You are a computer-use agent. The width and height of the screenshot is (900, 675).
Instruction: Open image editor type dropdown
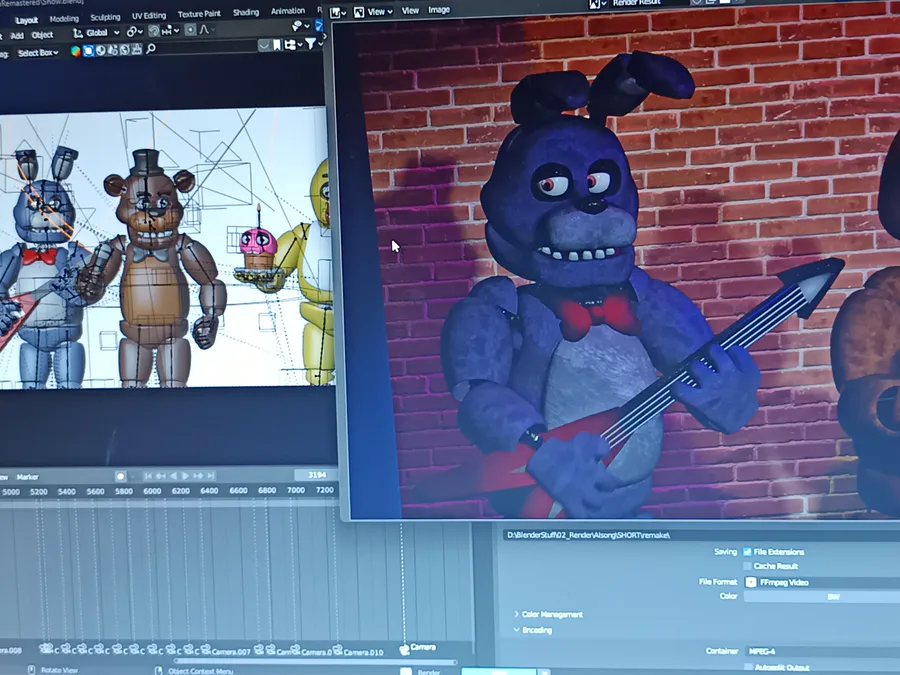tap(338, 12)
